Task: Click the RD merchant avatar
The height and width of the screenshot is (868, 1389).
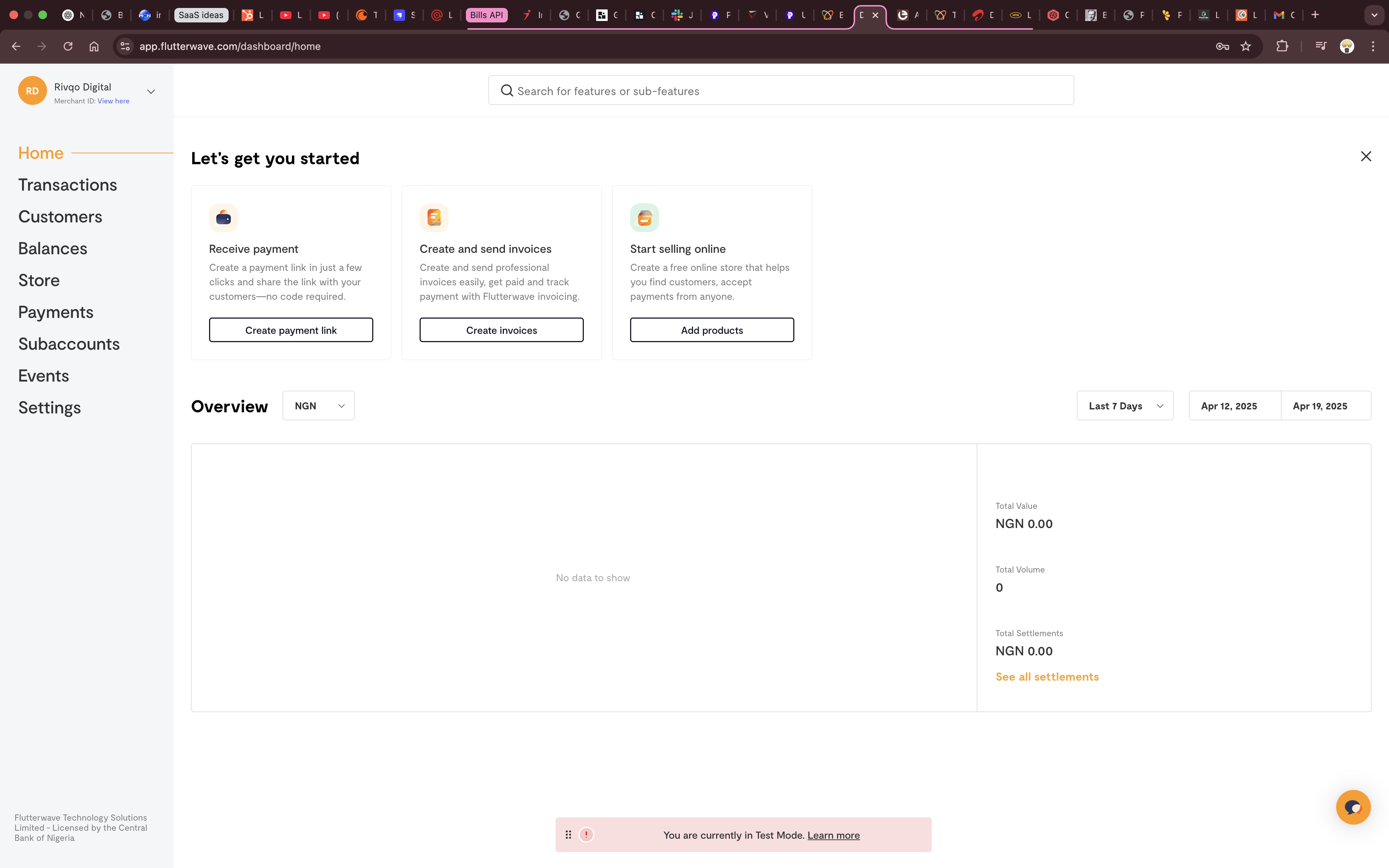Action: coord(32,91)
